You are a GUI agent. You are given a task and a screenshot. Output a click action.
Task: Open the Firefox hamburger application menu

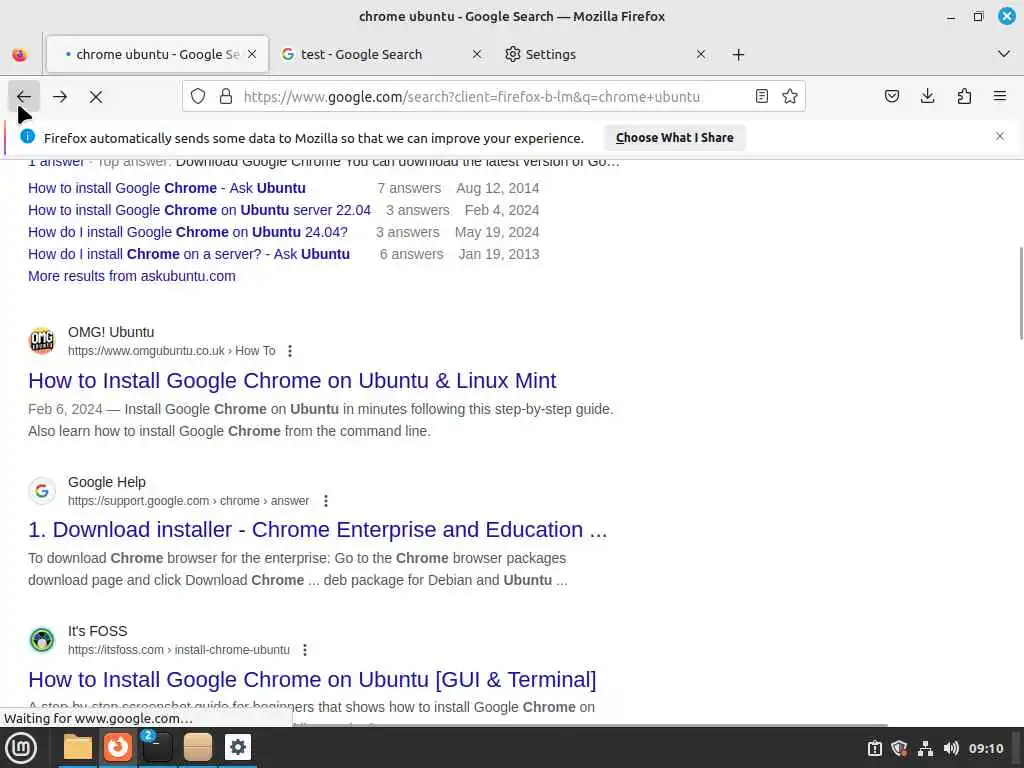click(x=1000, y=97)
